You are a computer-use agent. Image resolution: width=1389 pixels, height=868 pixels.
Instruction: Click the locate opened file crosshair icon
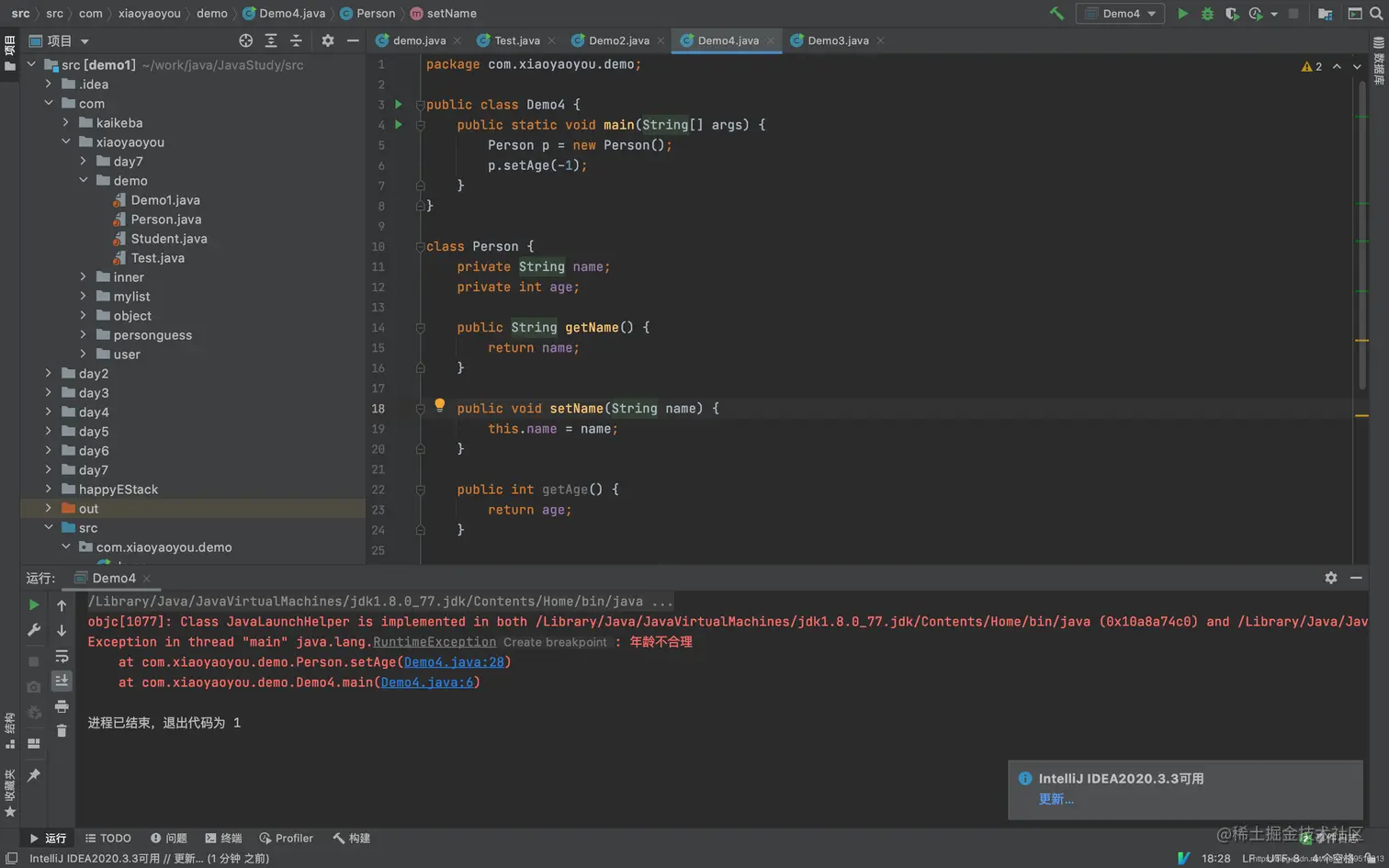[245, 40]
